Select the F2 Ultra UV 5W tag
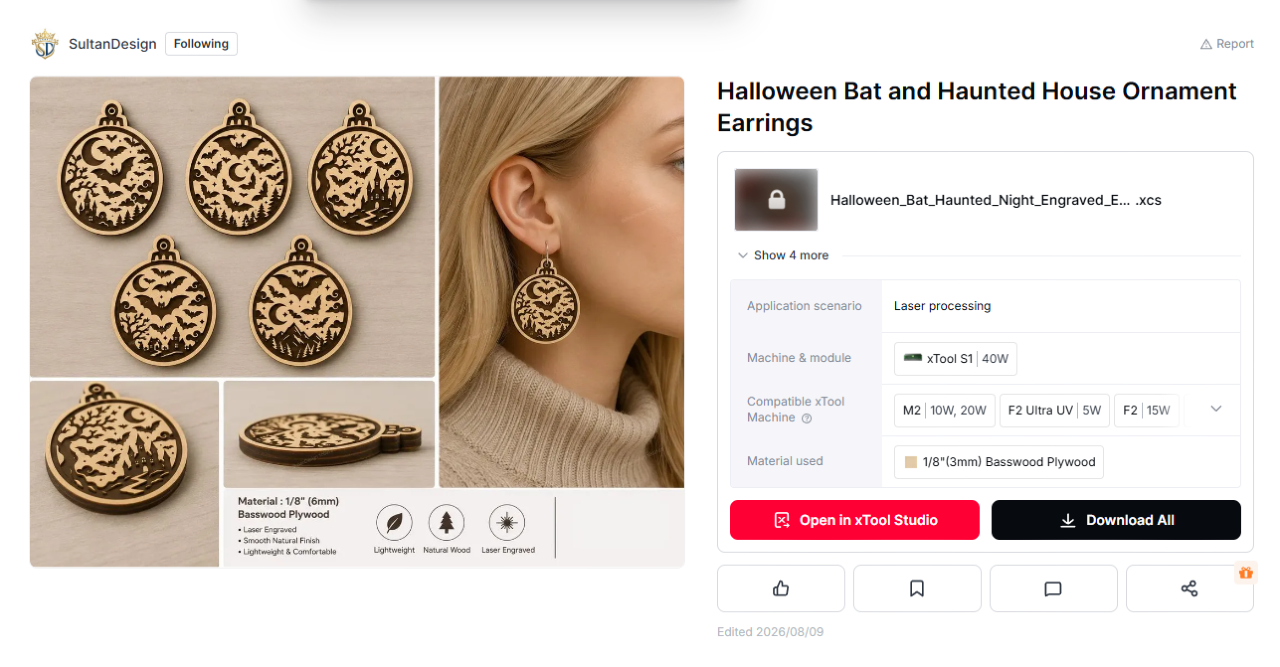 [1054, 410]
